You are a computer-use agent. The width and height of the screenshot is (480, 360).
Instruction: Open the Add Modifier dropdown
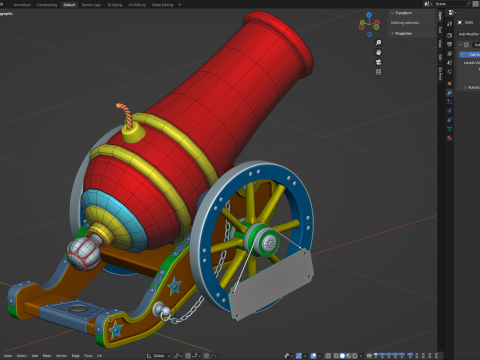click(x=469, y=34)
